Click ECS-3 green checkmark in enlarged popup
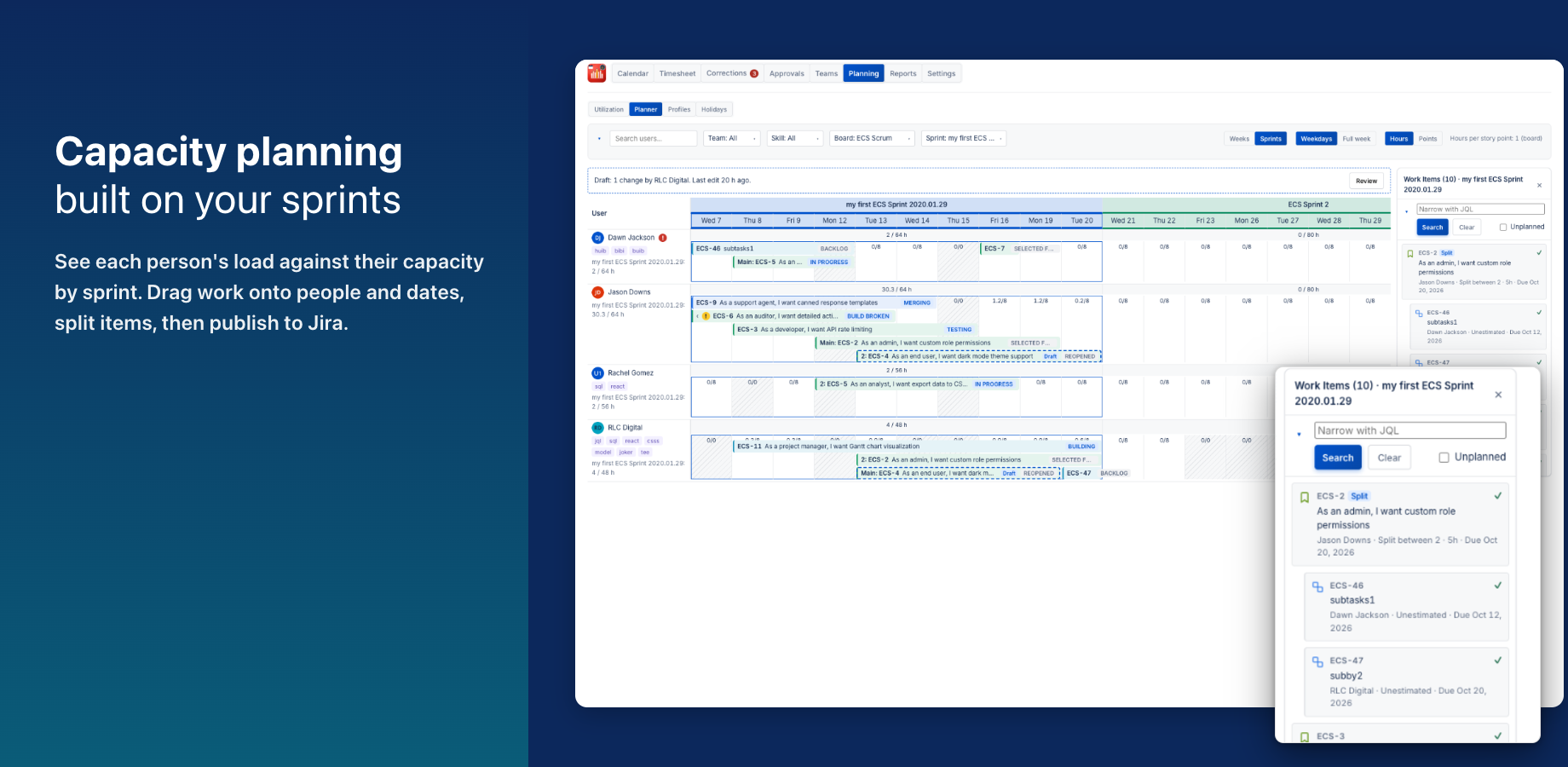Screen dimensions: 1568x767 (x=1498, y=735)
